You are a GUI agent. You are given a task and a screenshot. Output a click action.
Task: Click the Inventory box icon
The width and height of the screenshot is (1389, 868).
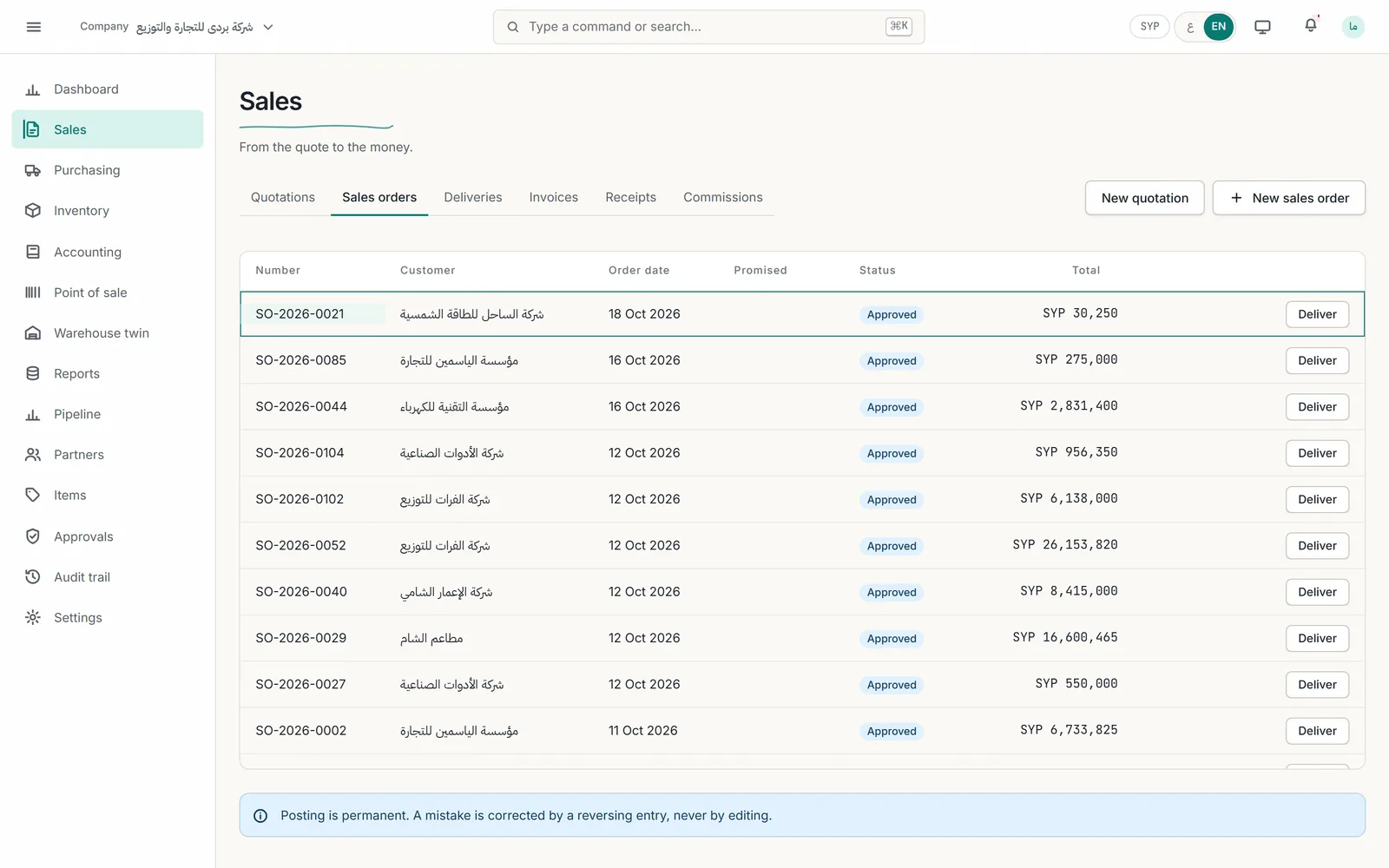pos(33,211)
